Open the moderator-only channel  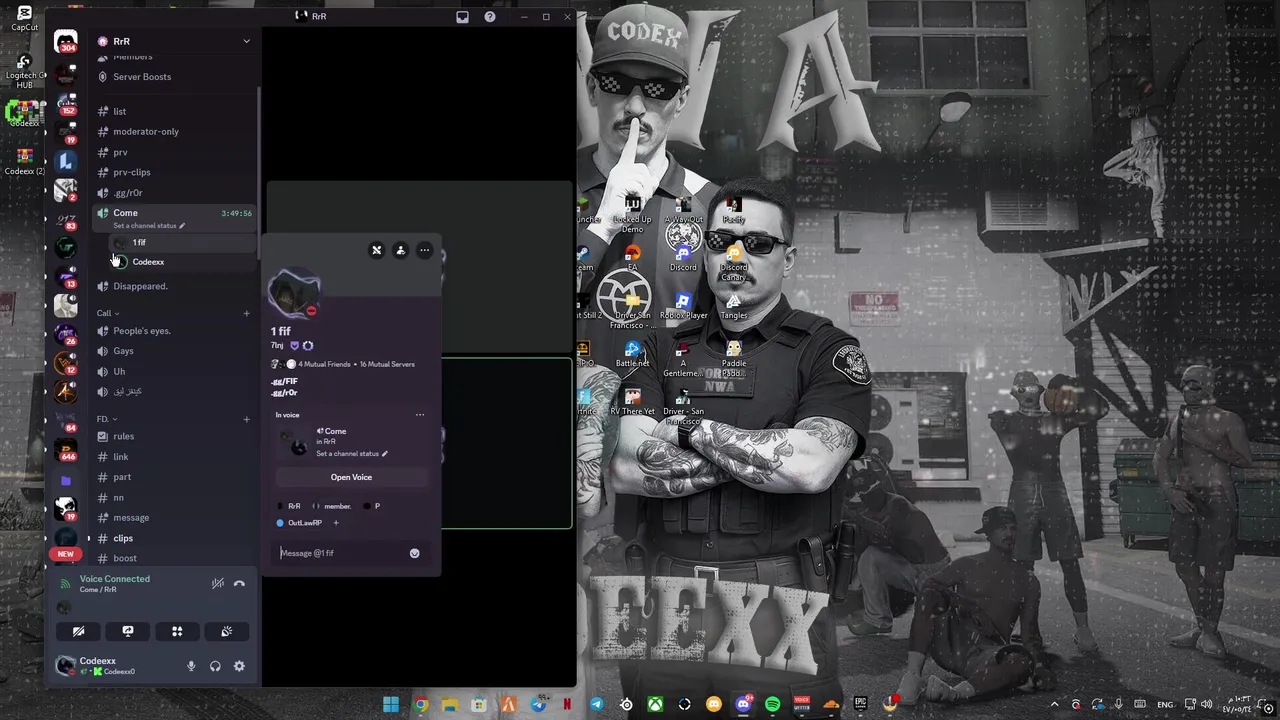146,131
